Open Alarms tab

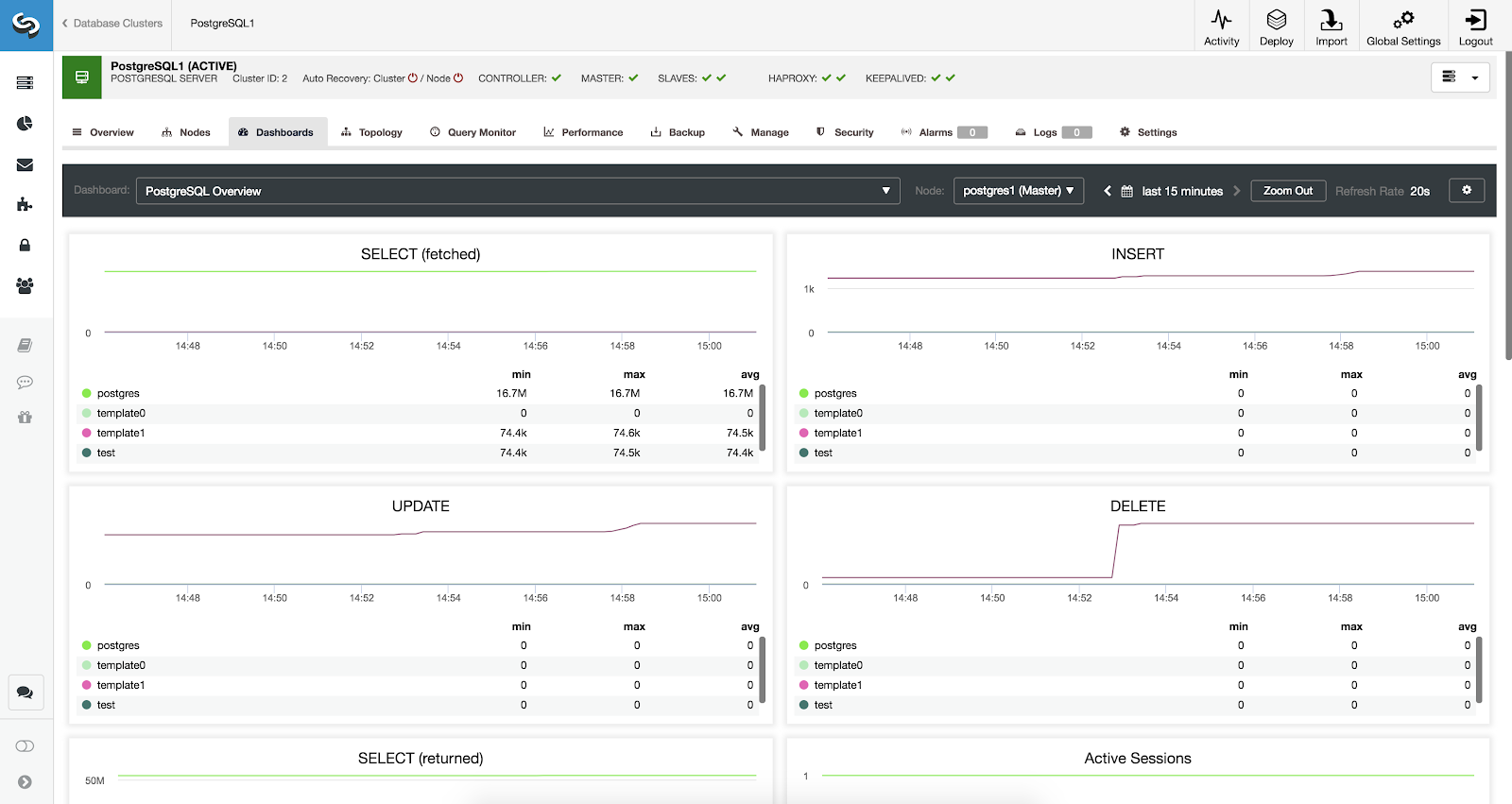point(944,132)
